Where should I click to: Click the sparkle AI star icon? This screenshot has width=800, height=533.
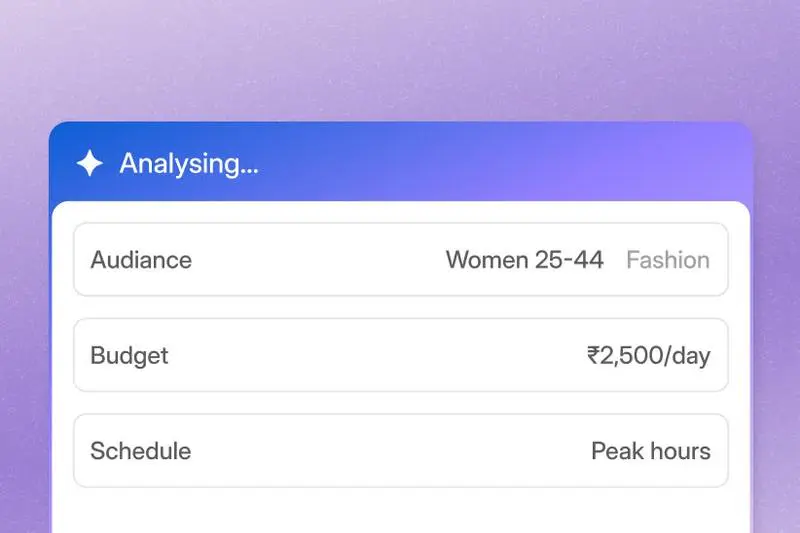tap(89, 163)
